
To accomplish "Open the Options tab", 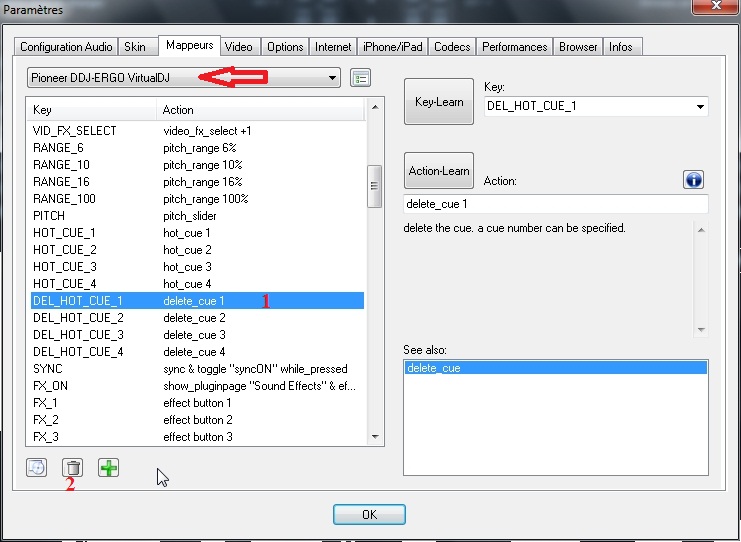I will pyautogui.click(x=285, y=47).
